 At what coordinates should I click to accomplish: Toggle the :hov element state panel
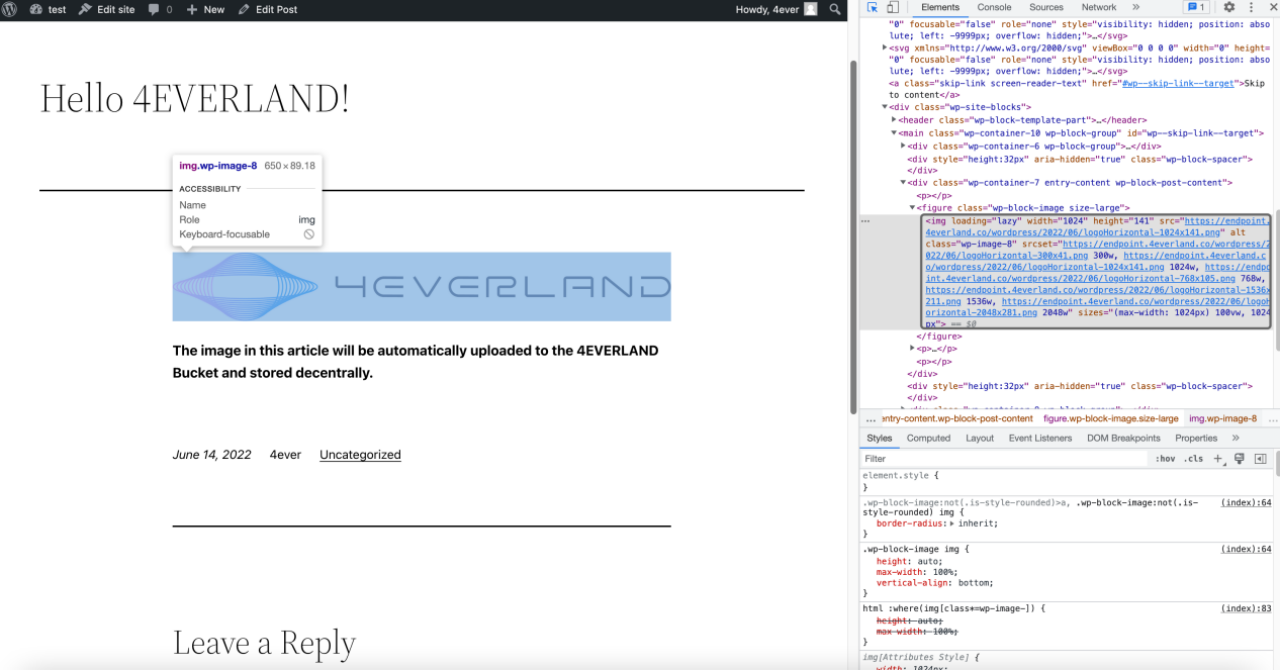coord(1165,459)
